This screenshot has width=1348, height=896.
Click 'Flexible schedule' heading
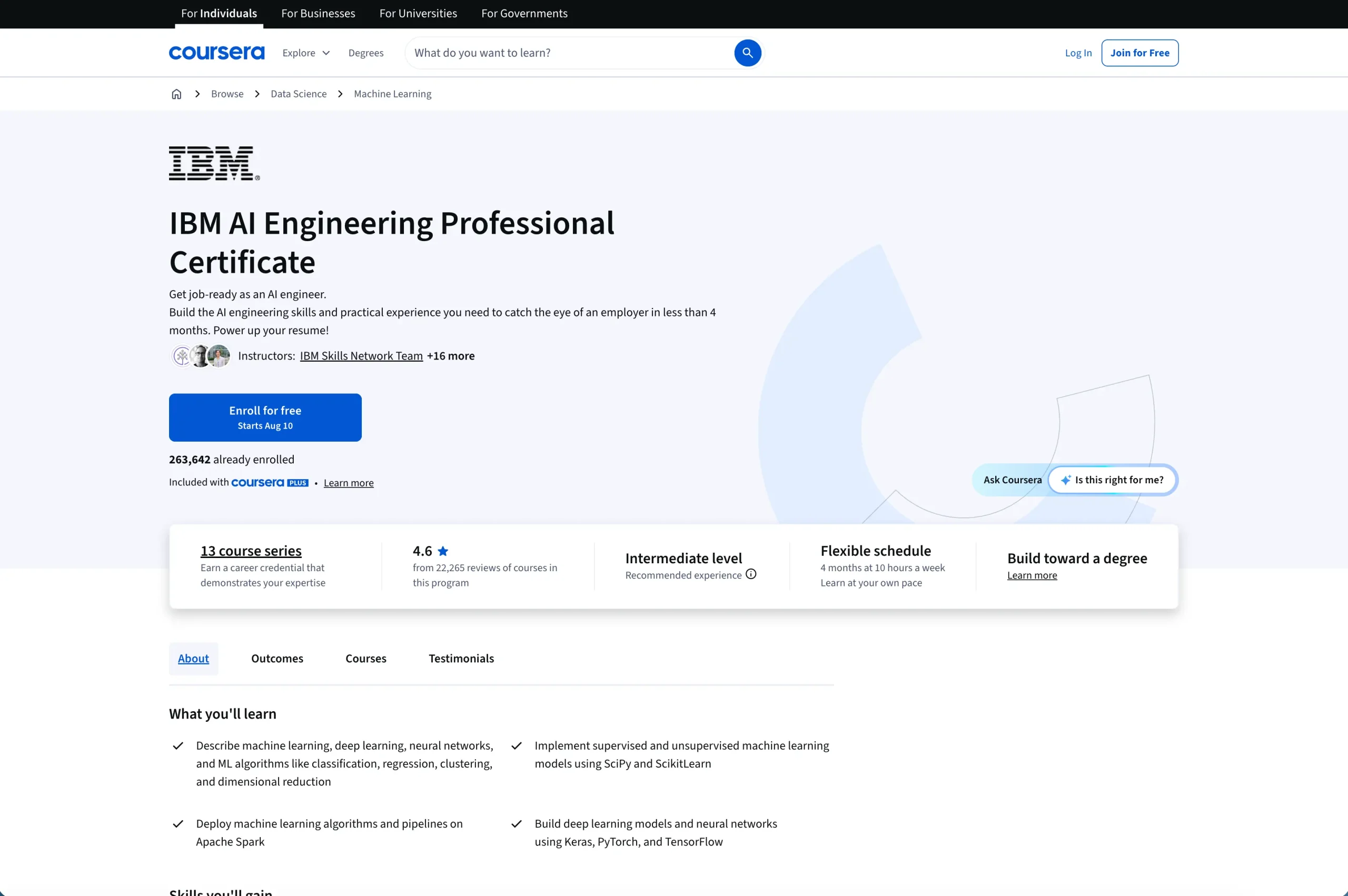pyautogui.click(x=876, y=551)
